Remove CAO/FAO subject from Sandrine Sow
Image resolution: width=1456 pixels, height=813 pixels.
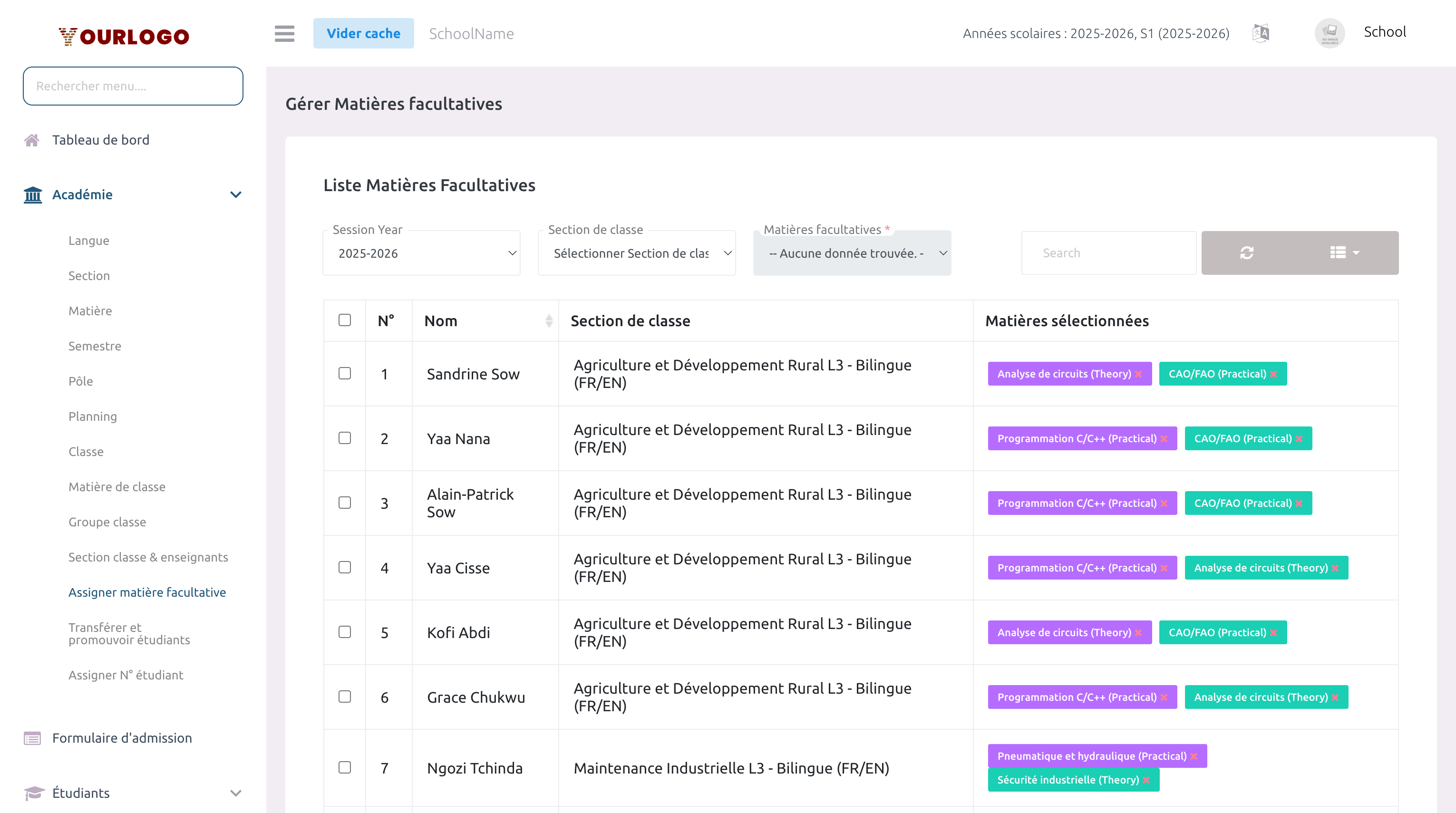point(1273,374)
